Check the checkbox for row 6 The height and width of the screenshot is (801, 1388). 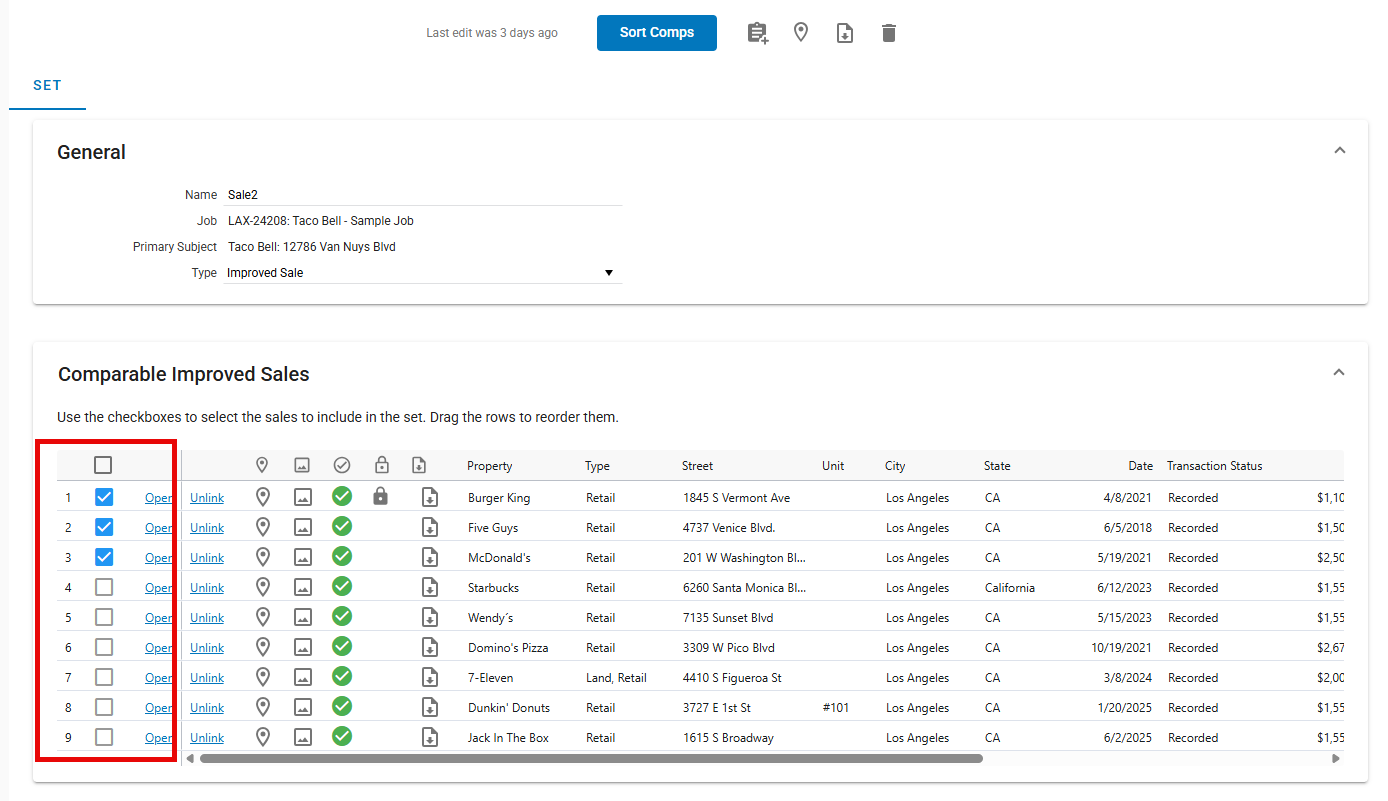[x=103, y=647]
